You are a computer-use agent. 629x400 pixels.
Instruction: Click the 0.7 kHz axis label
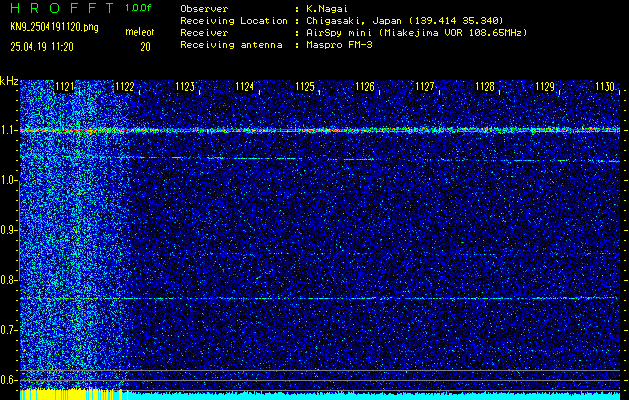(x=8, y=330)
